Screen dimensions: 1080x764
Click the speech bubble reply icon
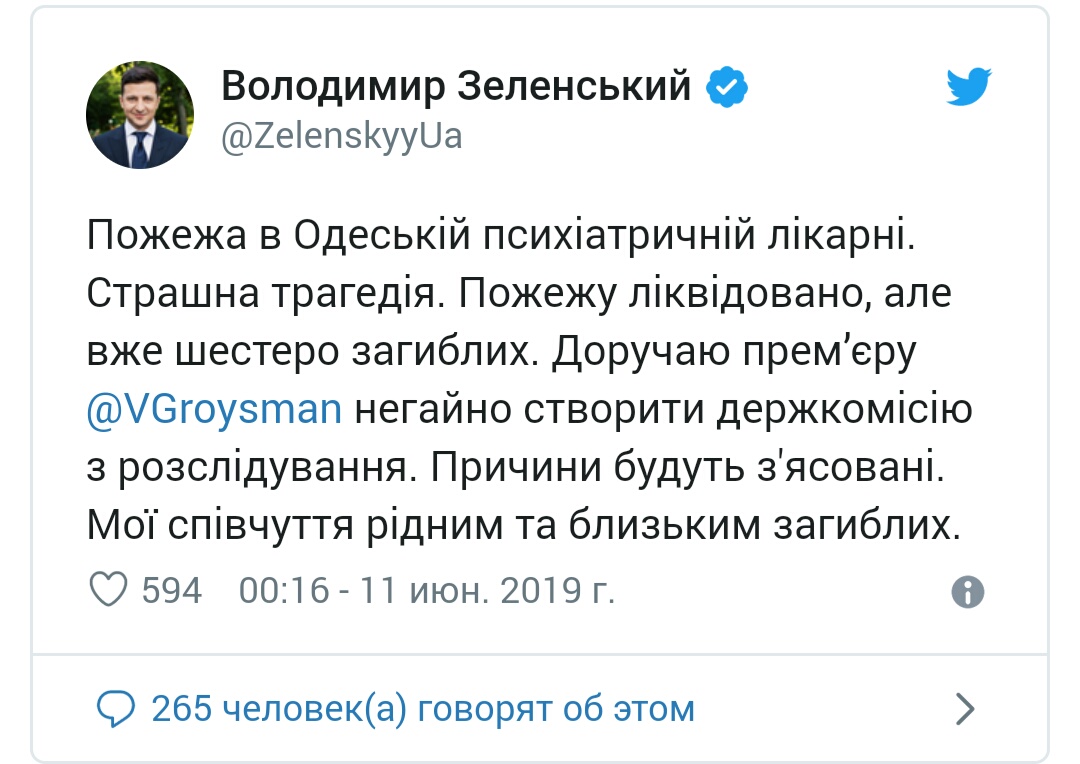[116, 709]
